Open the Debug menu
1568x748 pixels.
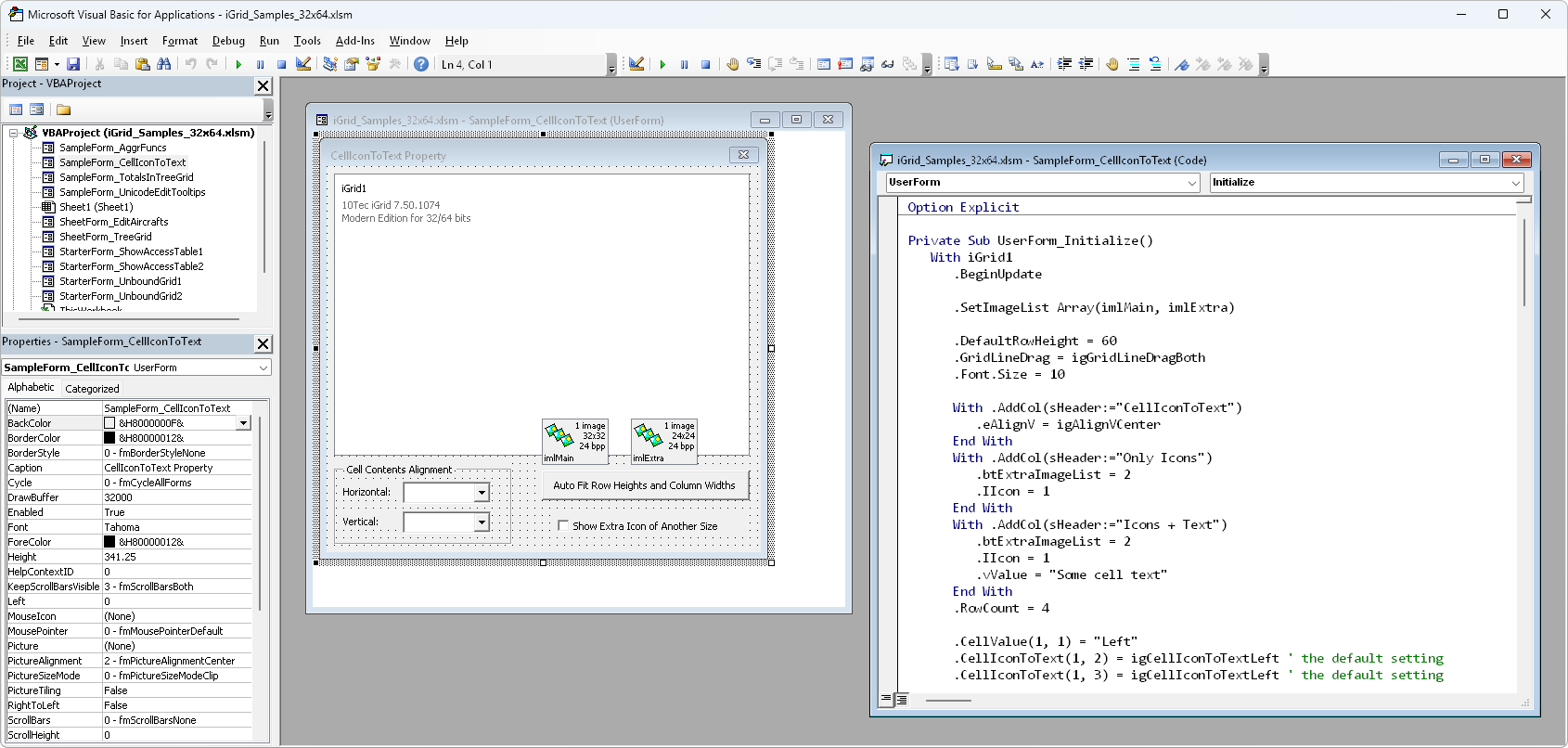[228, 41]
